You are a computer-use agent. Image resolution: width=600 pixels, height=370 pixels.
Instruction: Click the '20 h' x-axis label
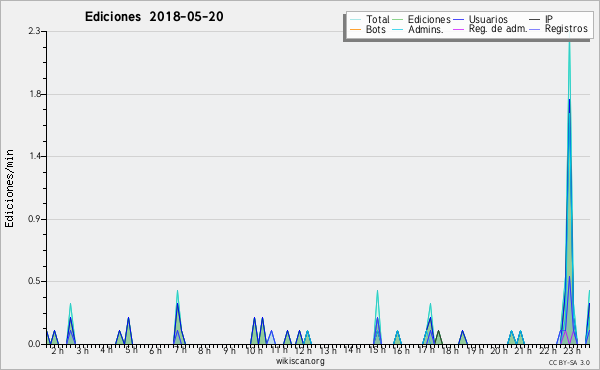click(499, 351)
